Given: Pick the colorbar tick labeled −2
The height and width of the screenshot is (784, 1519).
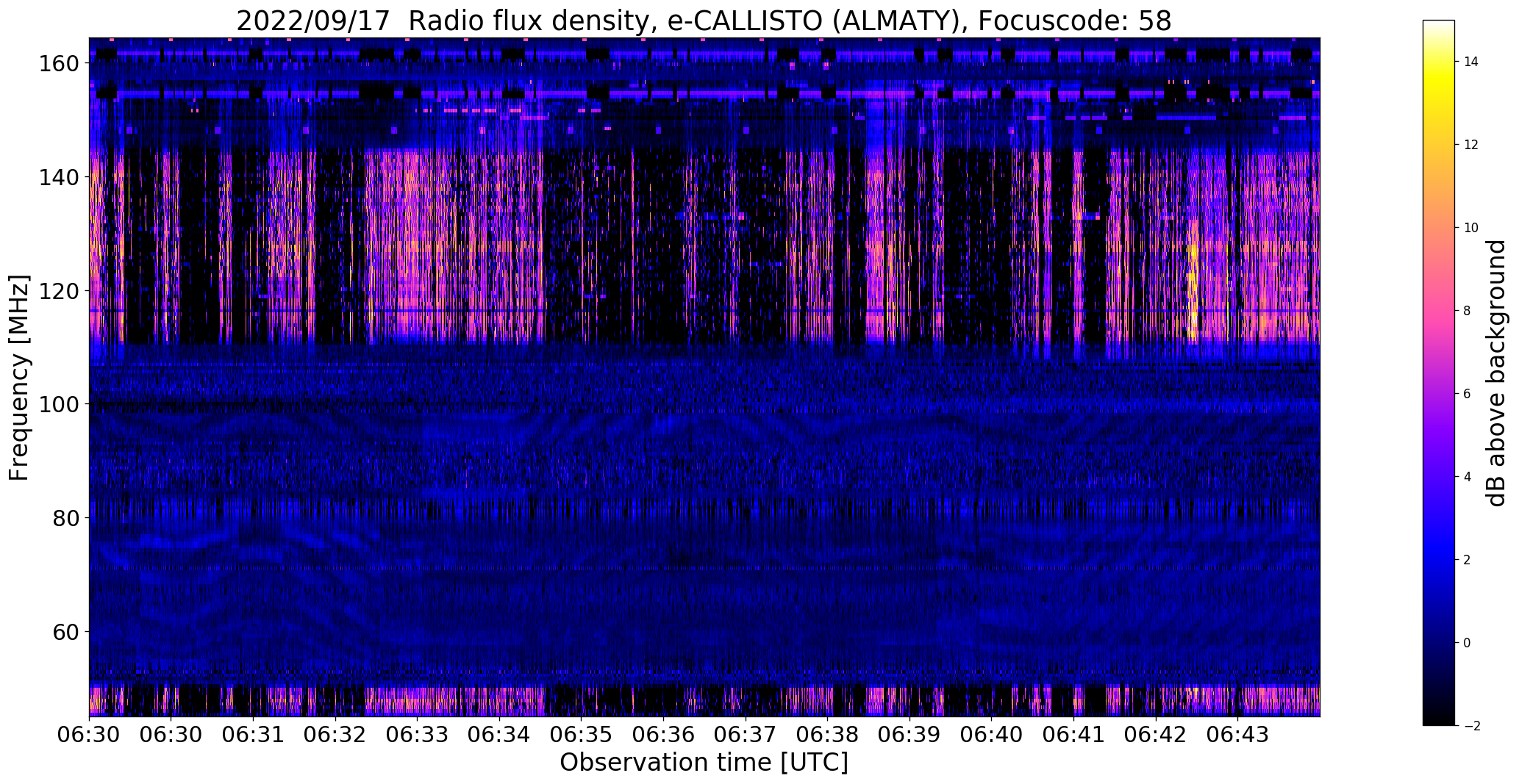Looking at the screenshot, I should [1470, 726].
